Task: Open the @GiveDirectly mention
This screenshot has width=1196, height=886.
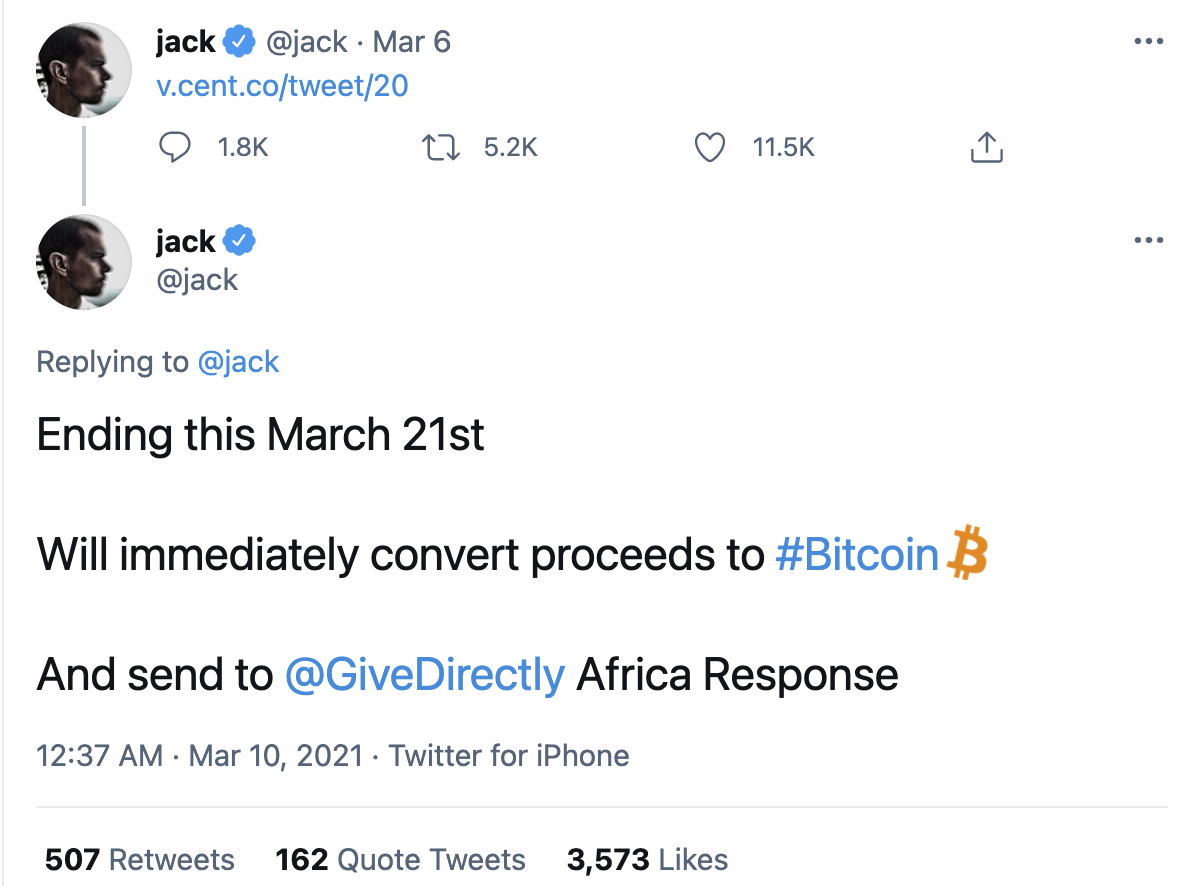Action: tap(425, 675)
